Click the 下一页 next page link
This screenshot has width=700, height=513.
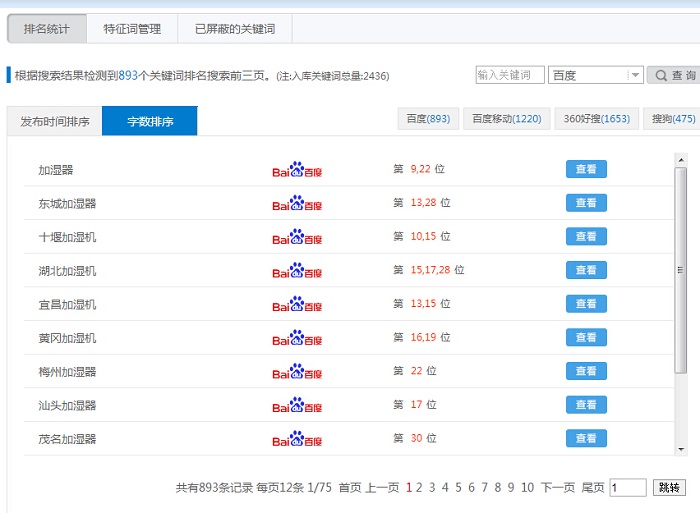558,487
